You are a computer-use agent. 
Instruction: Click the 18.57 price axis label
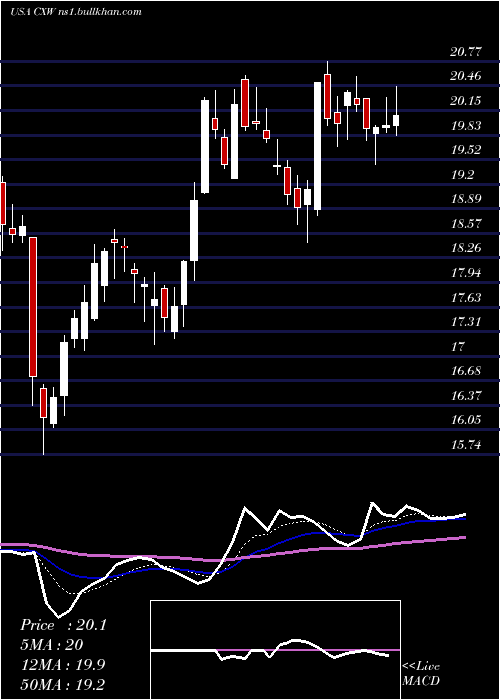coord(466,224)
